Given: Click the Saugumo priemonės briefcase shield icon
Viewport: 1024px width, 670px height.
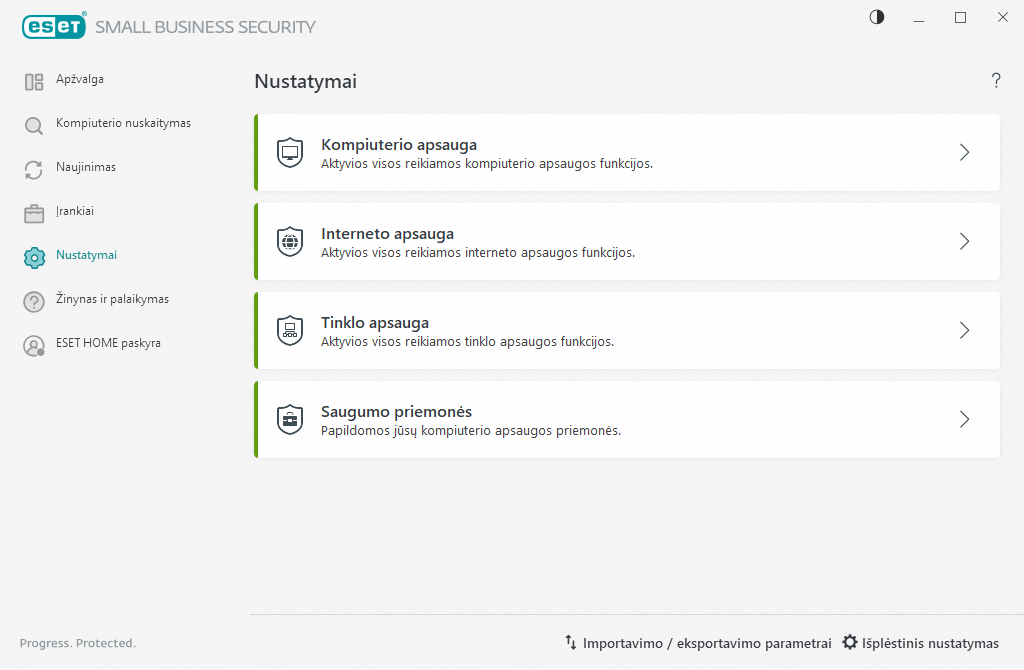Looking at the screenshot, I should pos(289,420).
